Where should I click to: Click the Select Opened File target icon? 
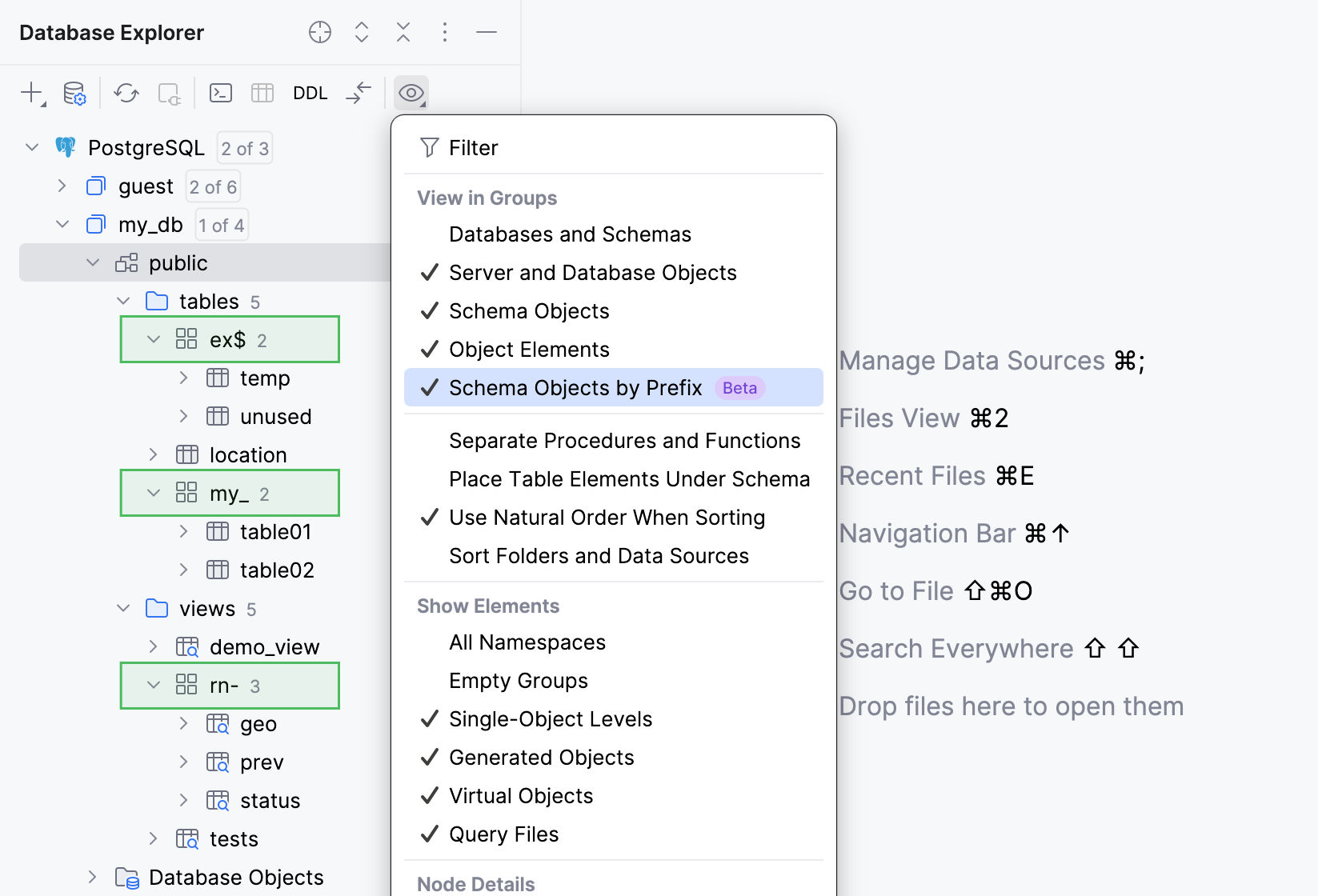[320, 32]
